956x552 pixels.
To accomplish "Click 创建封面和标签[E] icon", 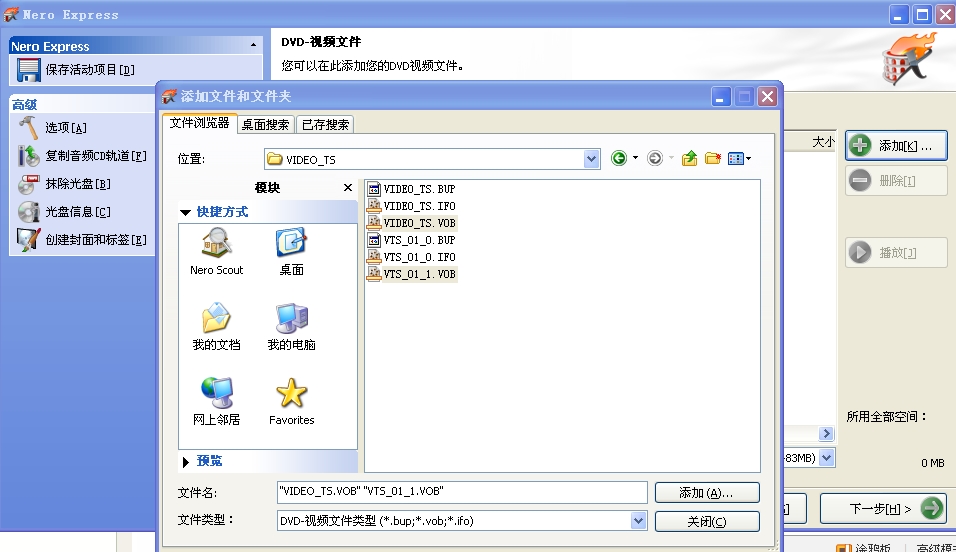I will coord(28,240).
